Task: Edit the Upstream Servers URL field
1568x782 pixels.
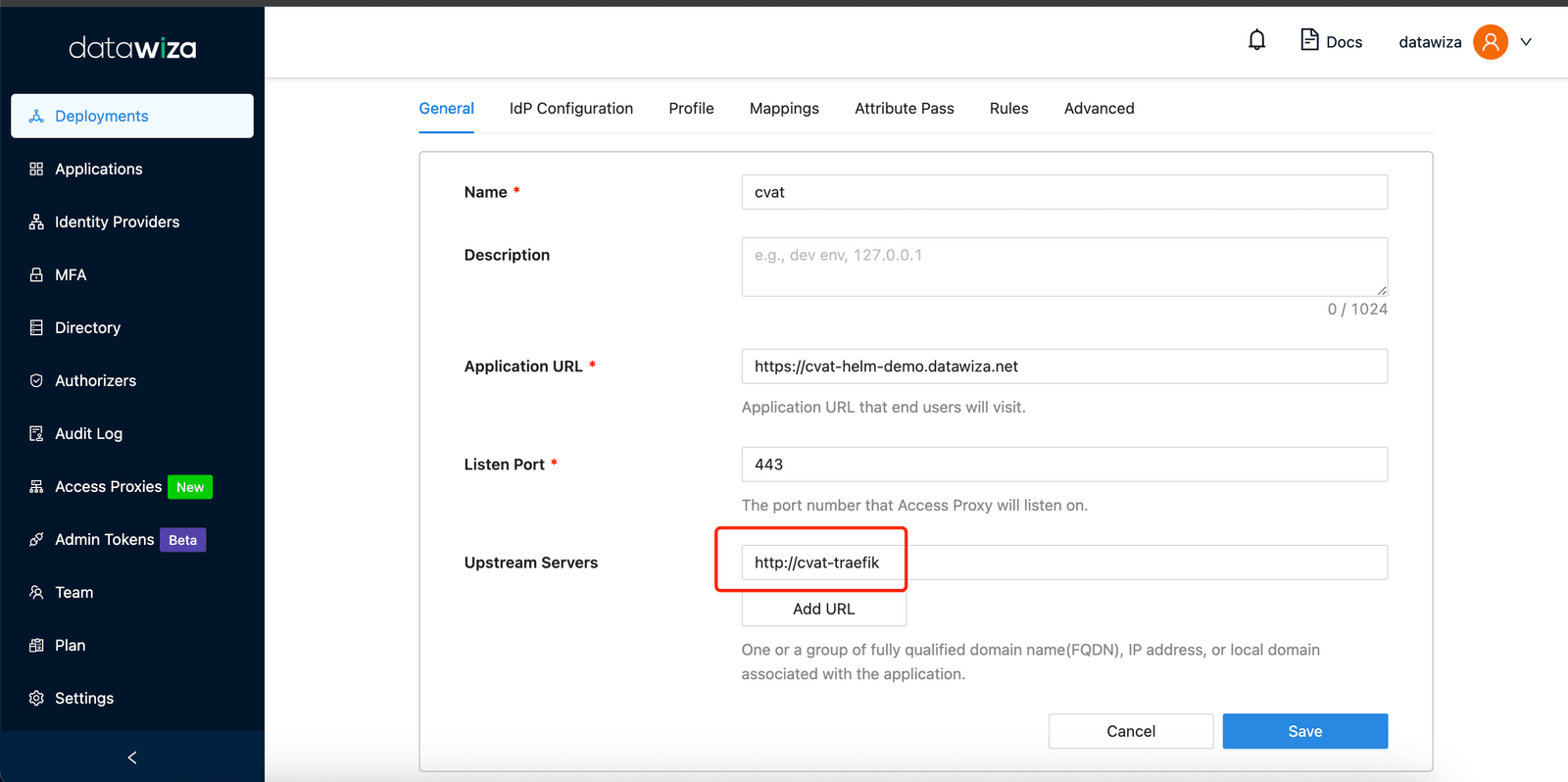Action: (x=1064, y=562)
